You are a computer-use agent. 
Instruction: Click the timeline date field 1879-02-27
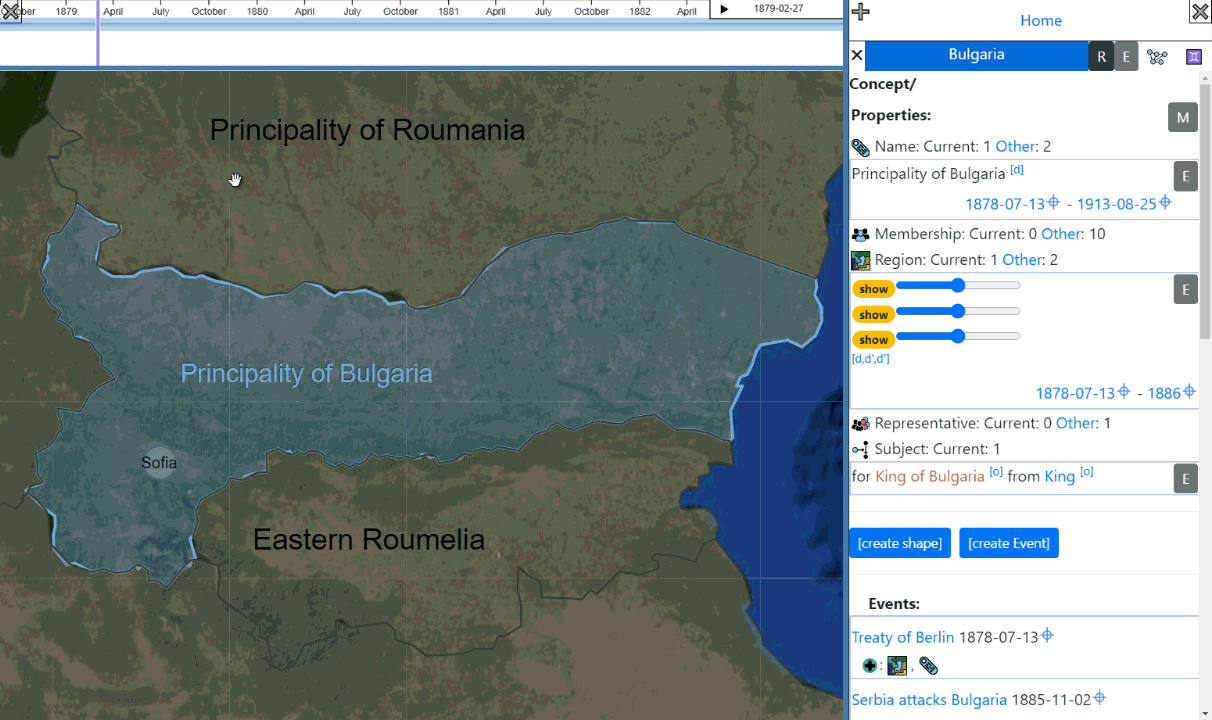tap(778, 9)
